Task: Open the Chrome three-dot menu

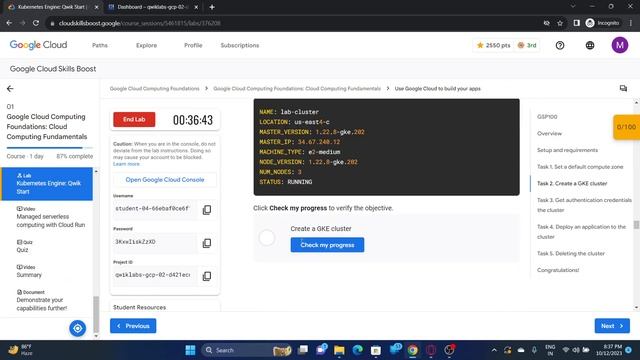Action: click(x=631, y=23)
